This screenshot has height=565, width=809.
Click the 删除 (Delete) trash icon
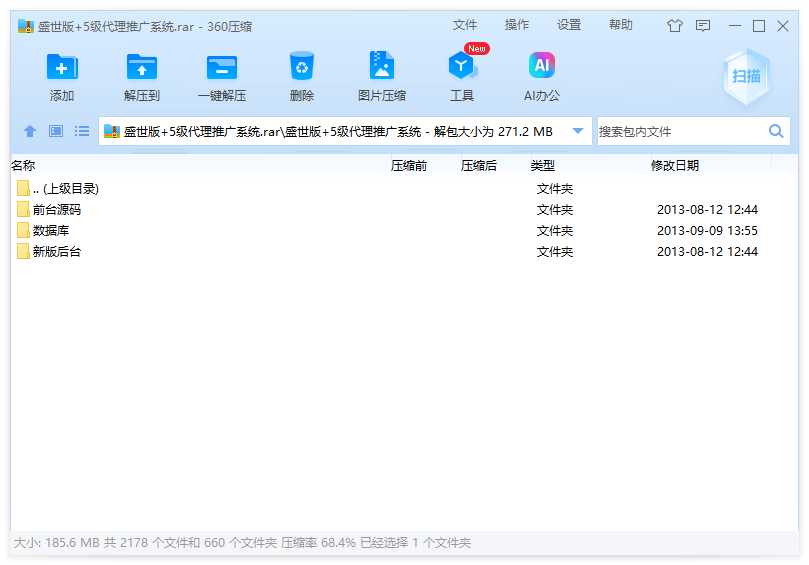point(302,66)
